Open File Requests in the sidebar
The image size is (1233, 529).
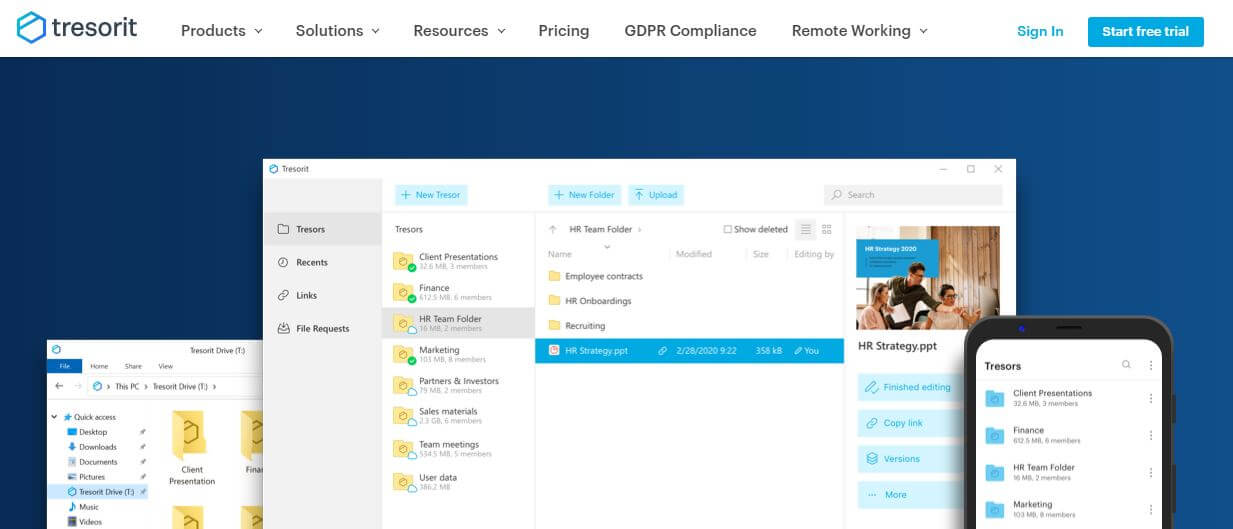(322, 328)
